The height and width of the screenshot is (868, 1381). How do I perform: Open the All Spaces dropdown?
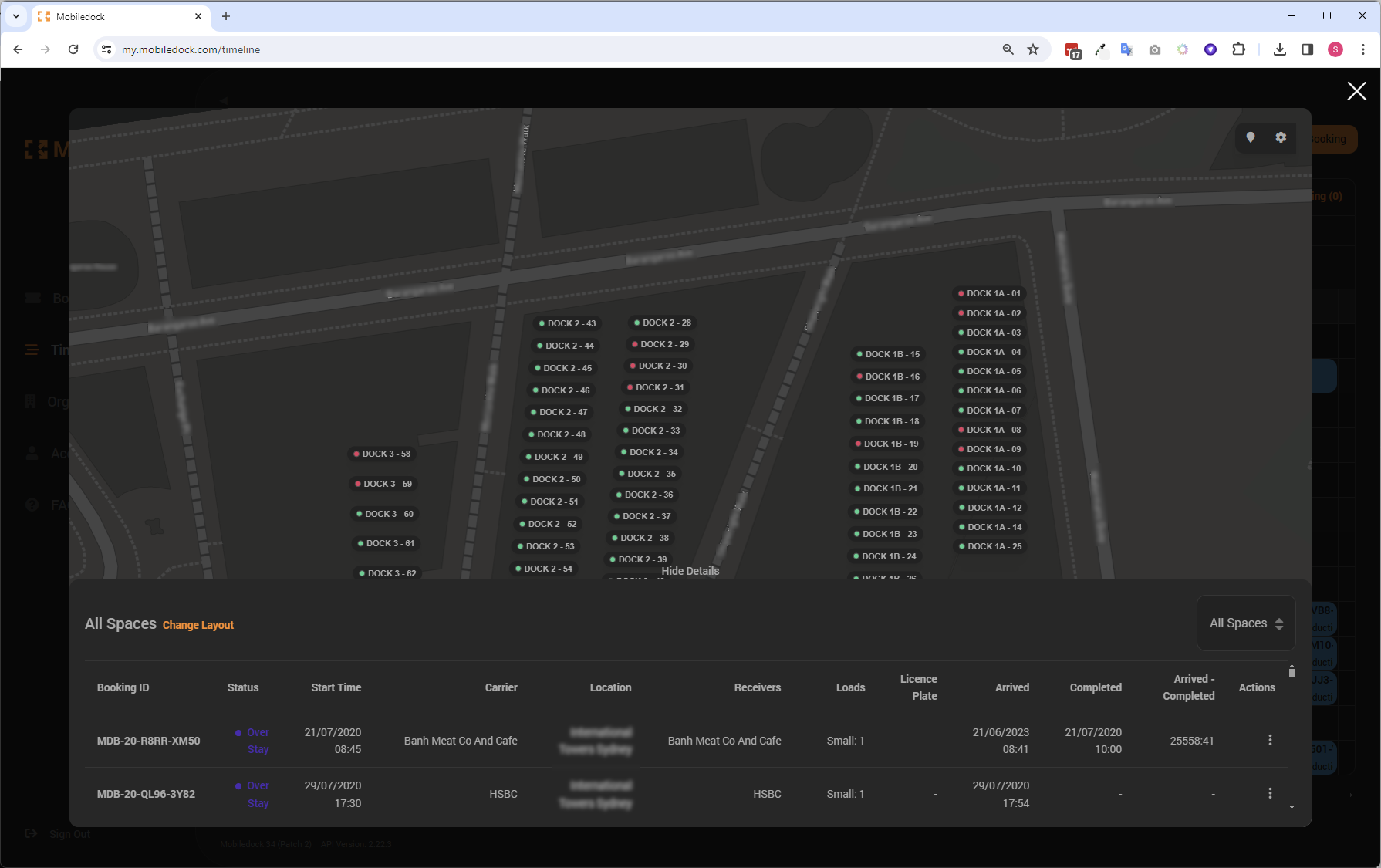click(x=1245, y=623)
